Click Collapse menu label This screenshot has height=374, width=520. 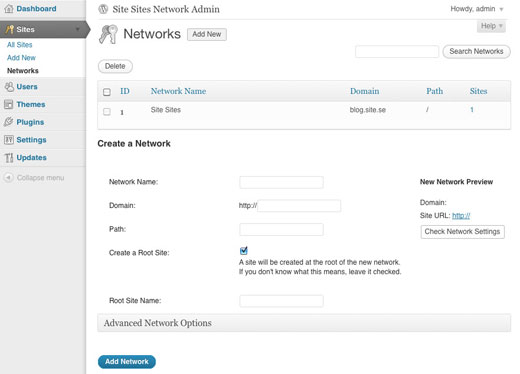point(41,178)
